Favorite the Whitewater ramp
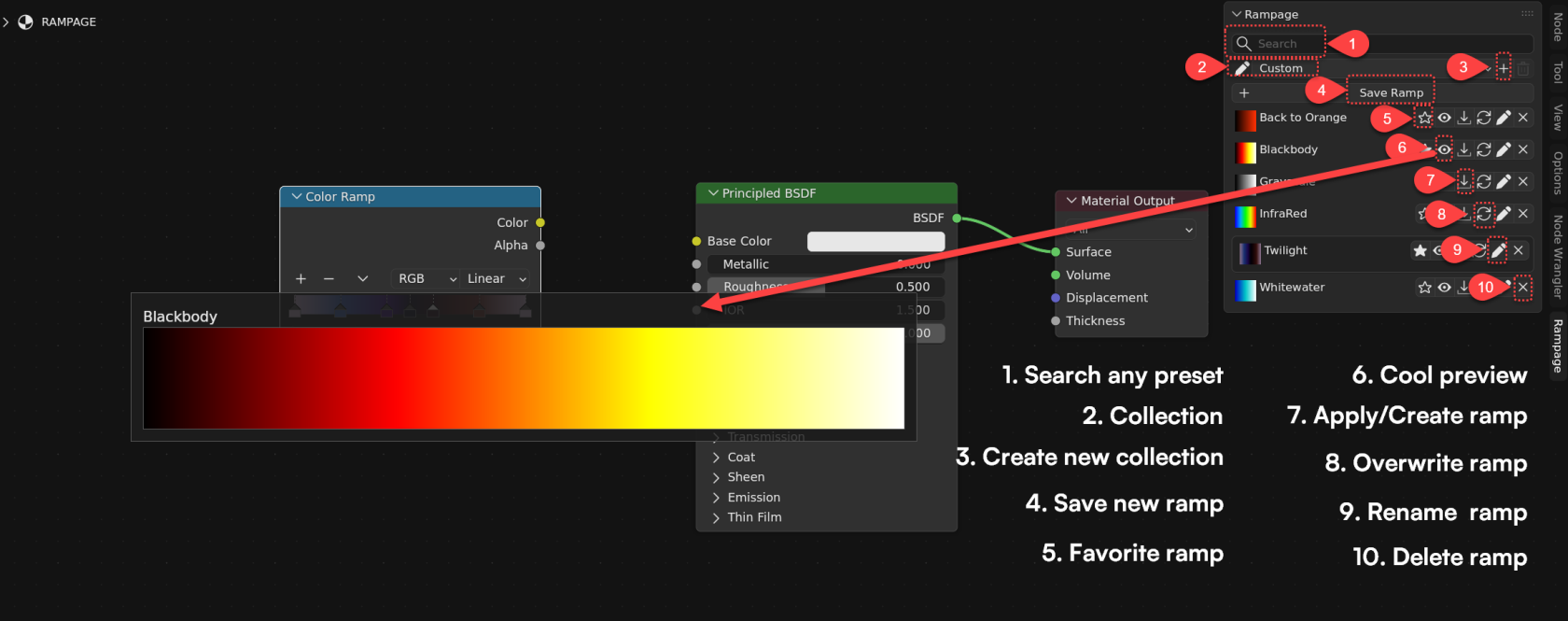Image resolution: width=1568 pixels, height=621 pixels. point(1424,288)
